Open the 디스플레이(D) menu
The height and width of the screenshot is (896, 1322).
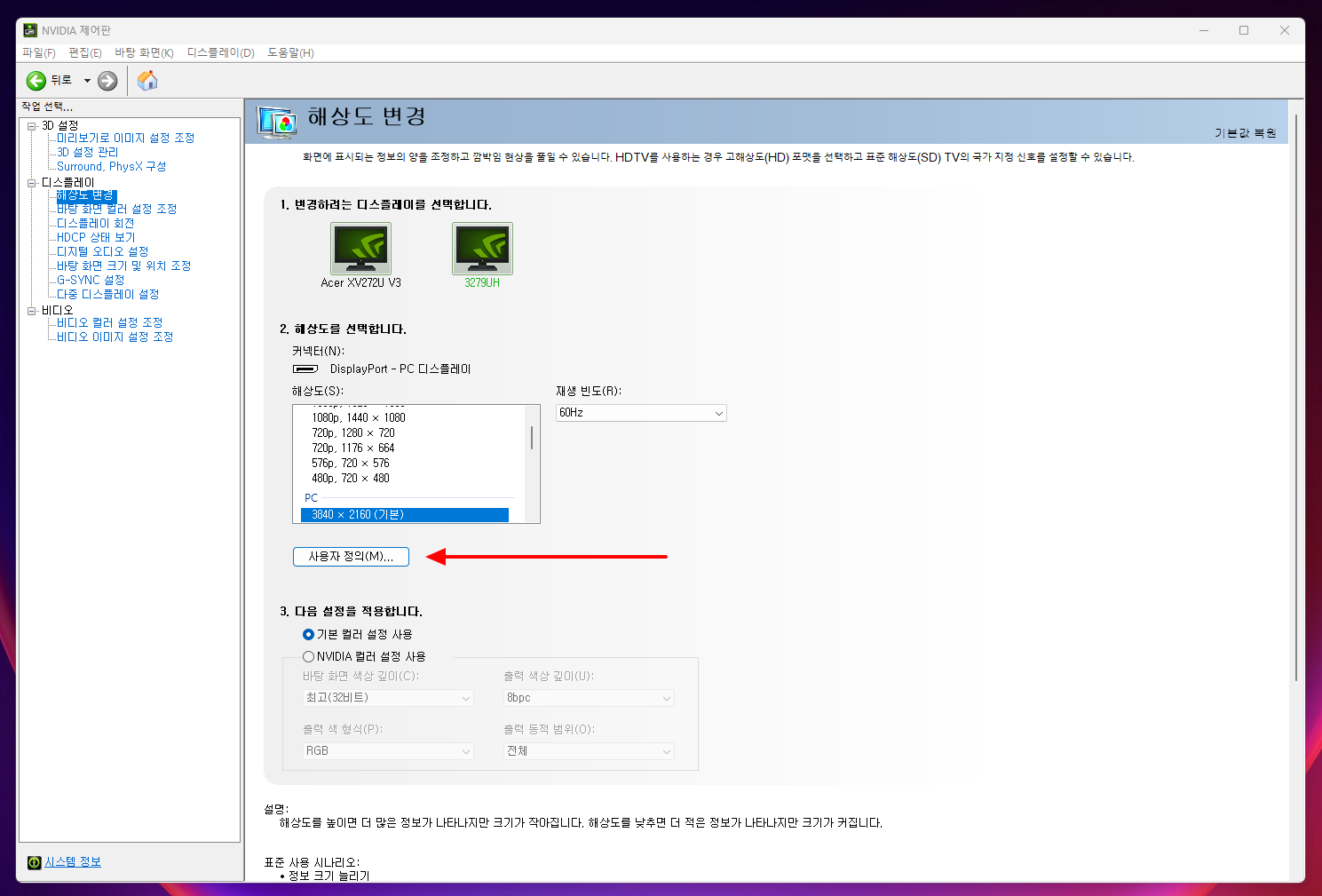[220, 53]
